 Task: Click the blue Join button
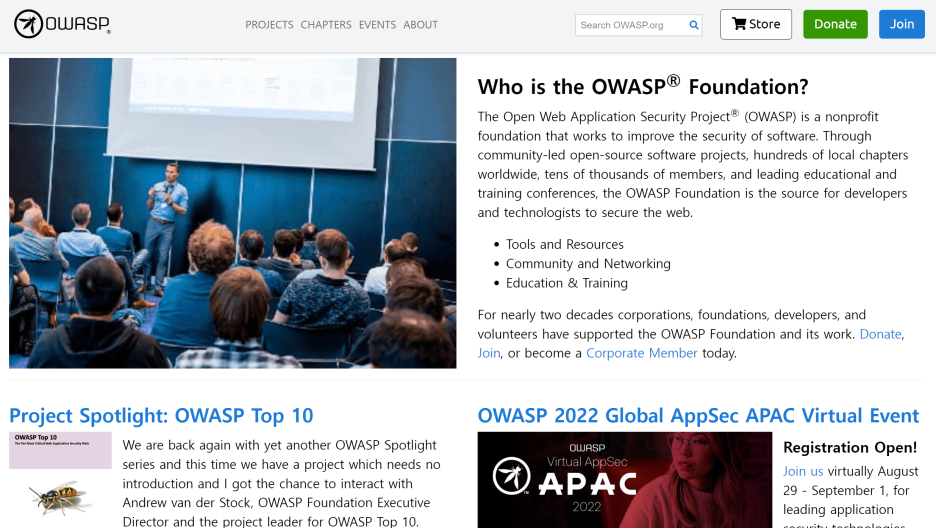(901, 24)
